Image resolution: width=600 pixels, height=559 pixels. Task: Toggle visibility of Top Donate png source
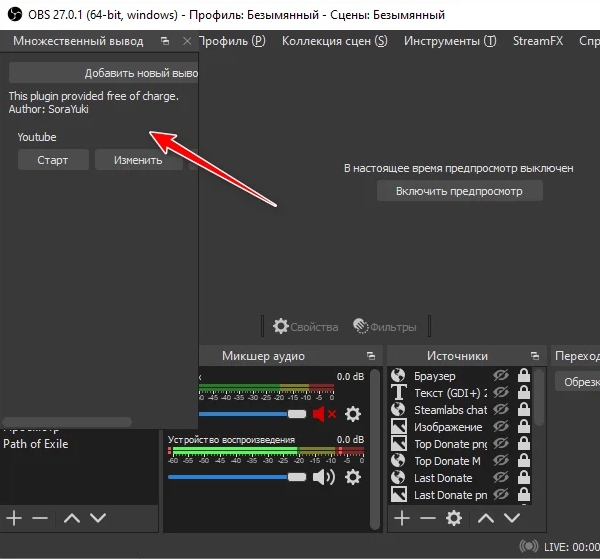(501, 443)
